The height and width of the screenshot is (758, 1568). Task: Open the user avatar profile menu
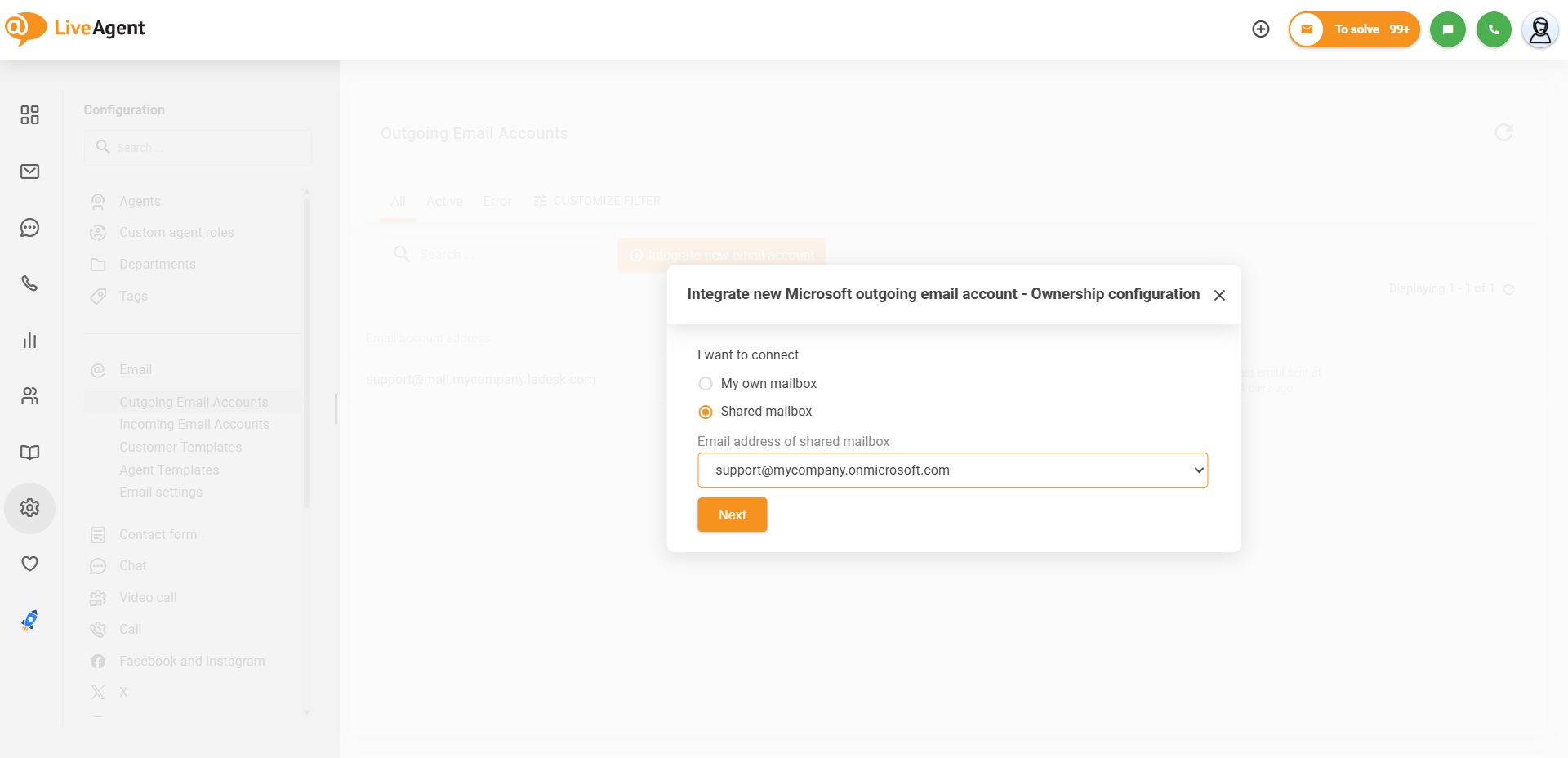click(1540, 30)
